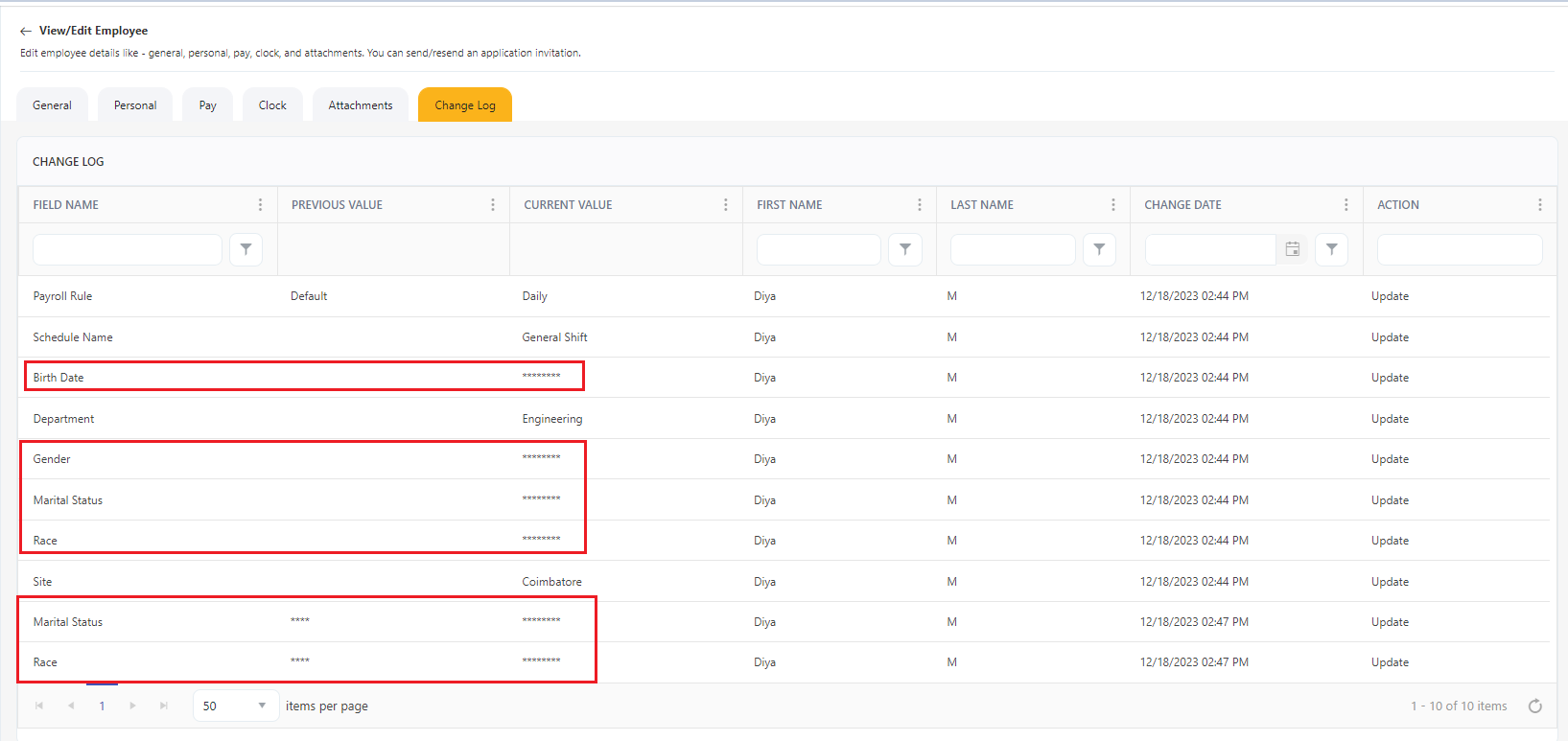Click the back arrow beside View/Edit Employee
The width and height of the screenshot is (1568, 741).
[x=26, y=32]
